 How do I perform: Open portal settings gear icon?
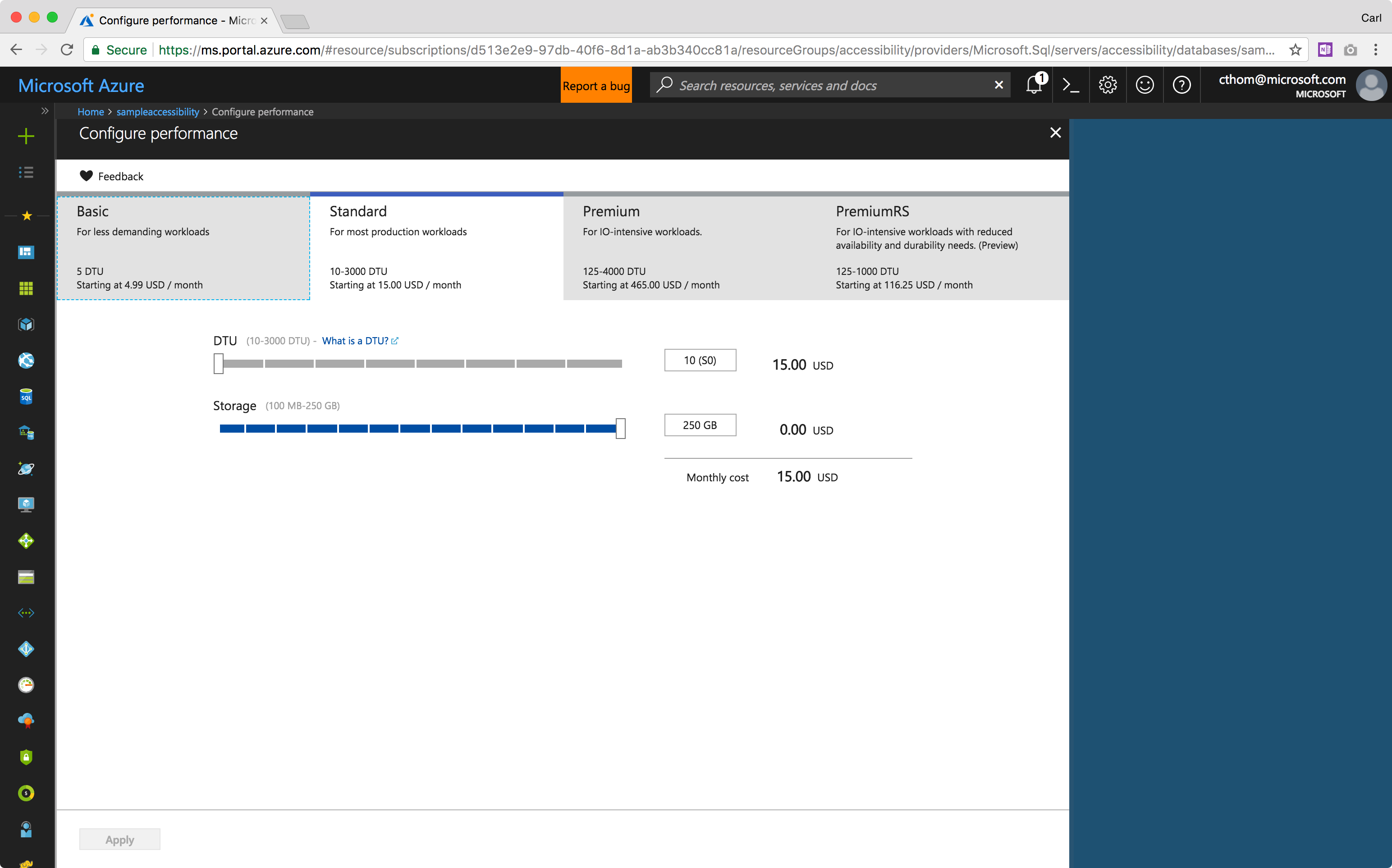coord(1107,85)
